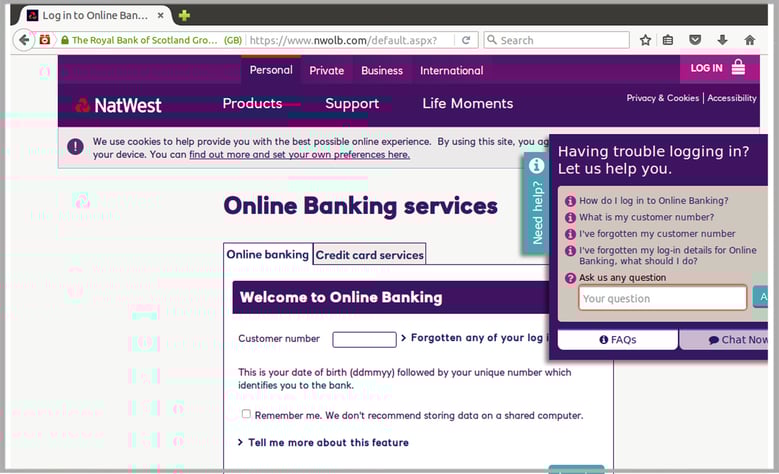Bookmark this page with the star icon
Image resolution: width=779 pixels, height=474 pixels.
point(645,40)
